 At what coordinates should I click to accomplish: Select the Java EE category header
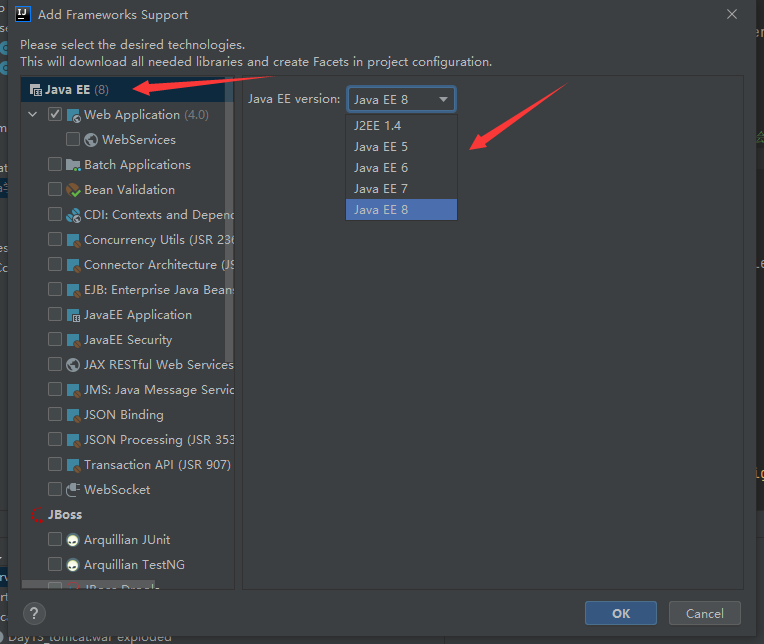127,90
